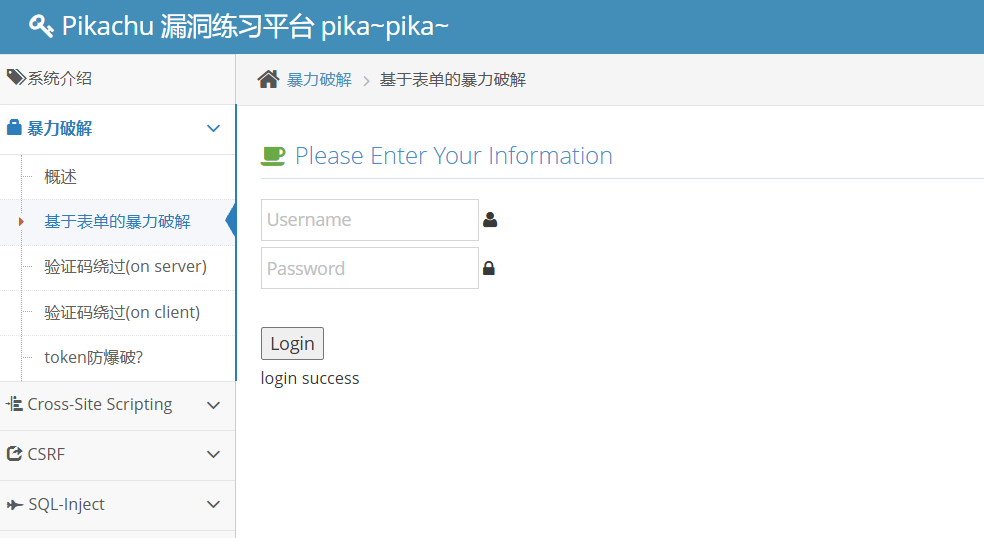Screen dimensions: 984x538
Task: Click the lock icon beside 暴力破解 in sidebar
Action: pos(14,127)
